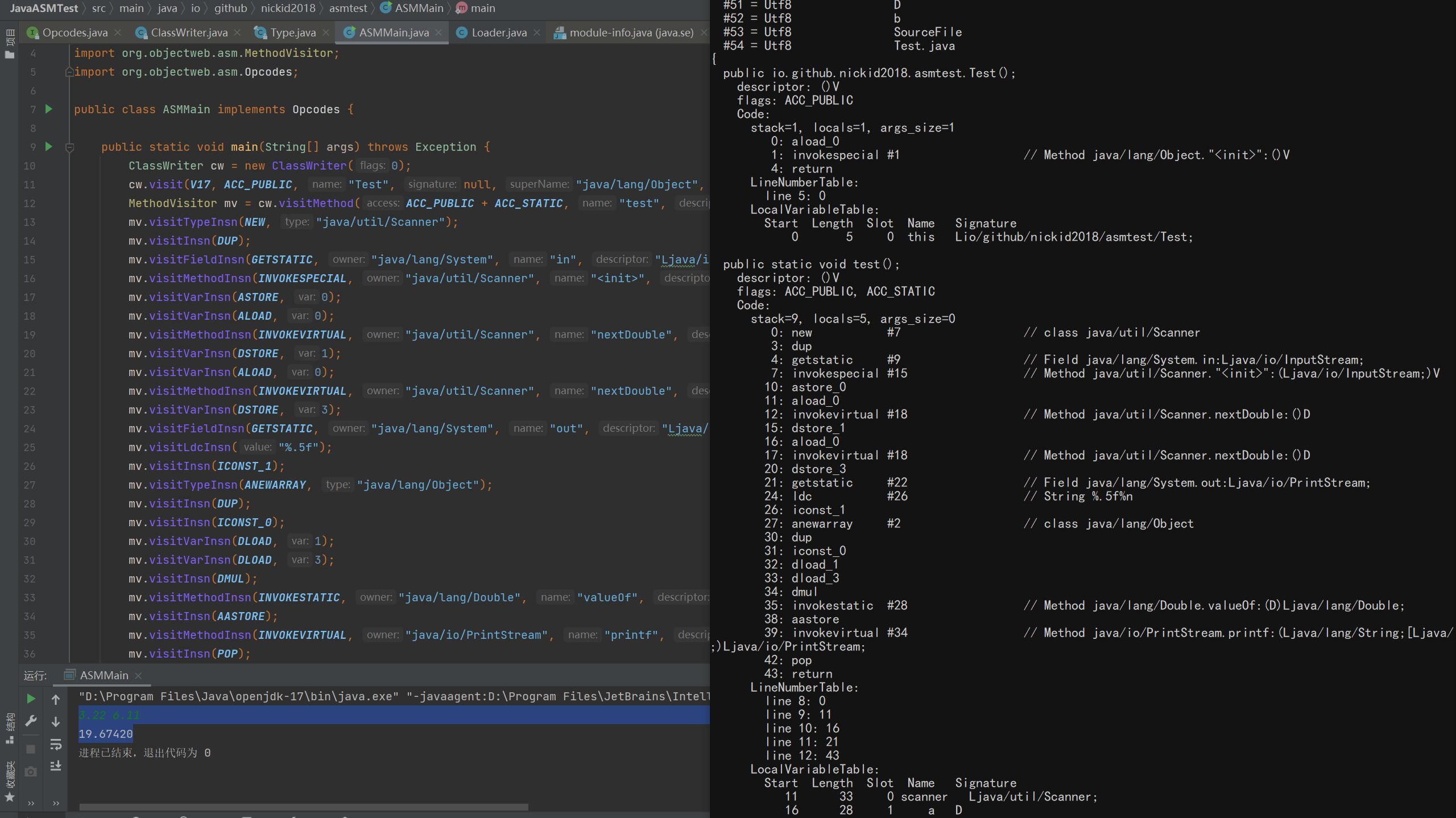
Task: Switch to the ClassWriter.java tab
Action: (x=189, y=32)
